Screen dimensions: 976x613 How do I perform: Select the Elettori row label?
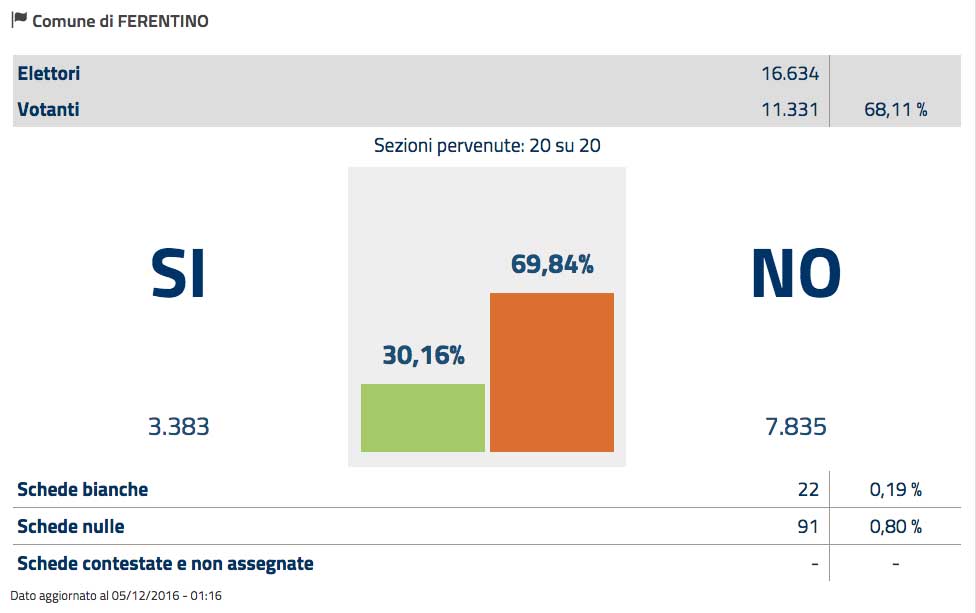pos(49,73)
